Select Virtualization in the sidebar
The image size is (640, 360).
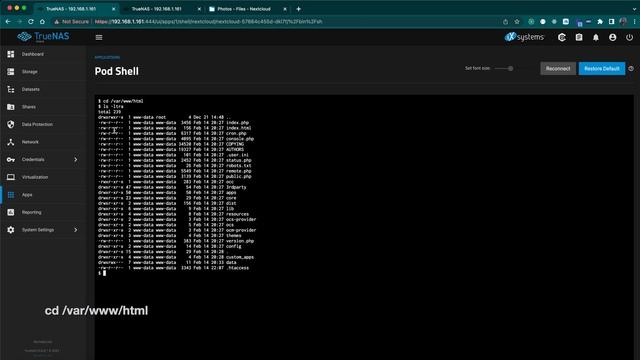point(35,177)
